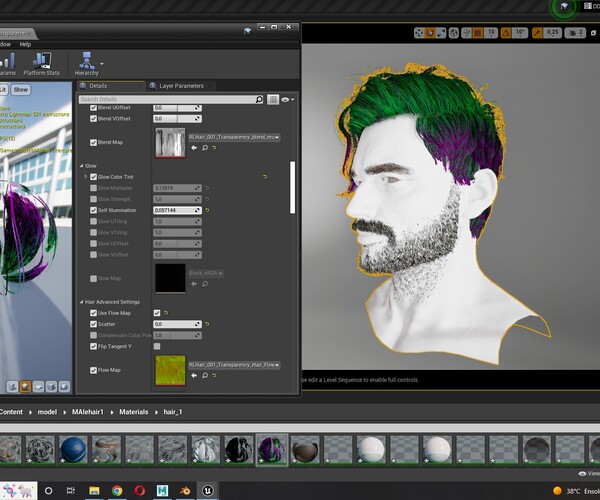
Task: Open the Hierarchy dropdown arrow
Action: 102,64
